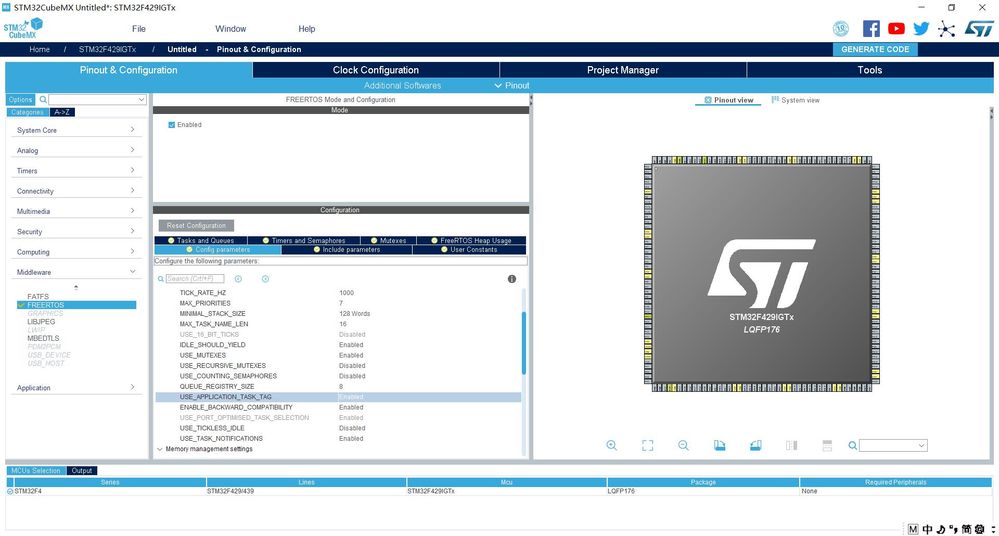The height and width of the screenshot is (536, 999).
Task: Click the STM32CubeMX logo
Action: coord(23,29)
